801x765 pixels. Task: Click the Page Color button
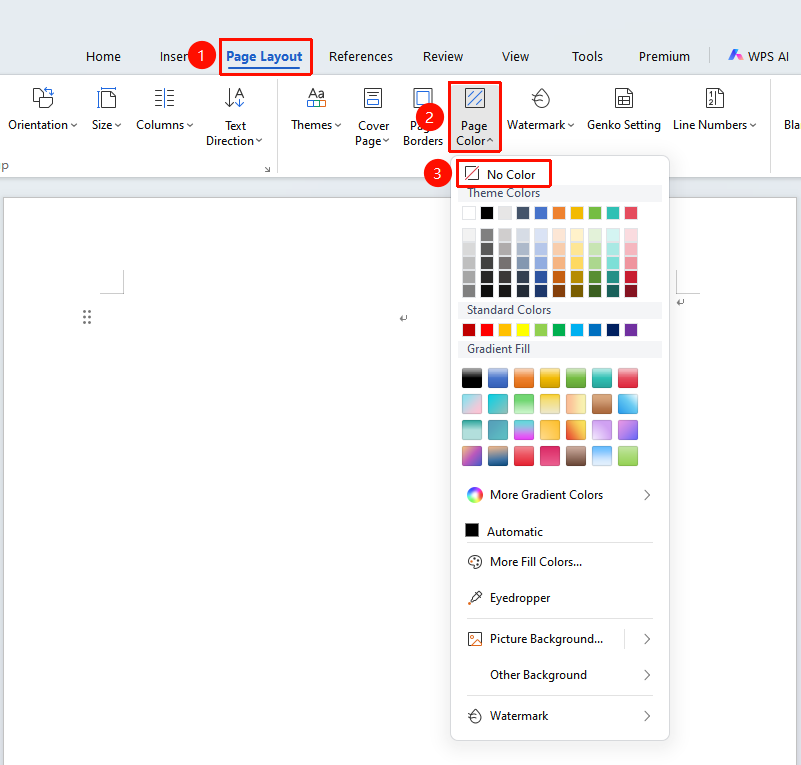pos(475,117)
